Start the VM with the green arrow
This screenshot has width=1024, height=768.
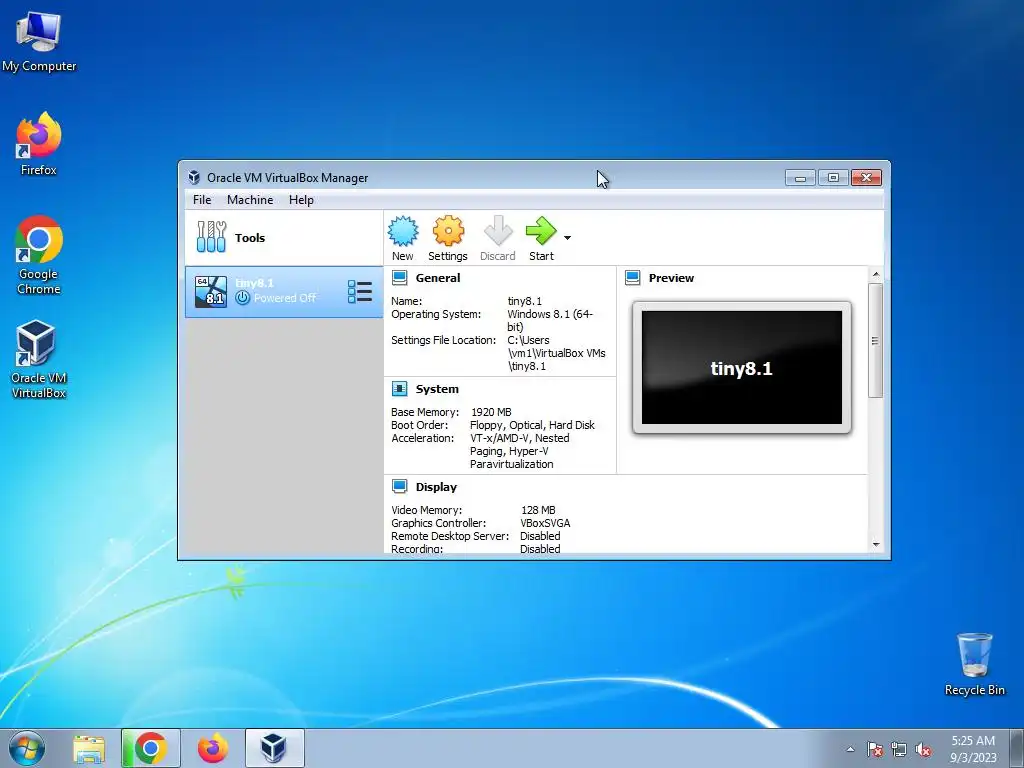[x=541, y=231]
